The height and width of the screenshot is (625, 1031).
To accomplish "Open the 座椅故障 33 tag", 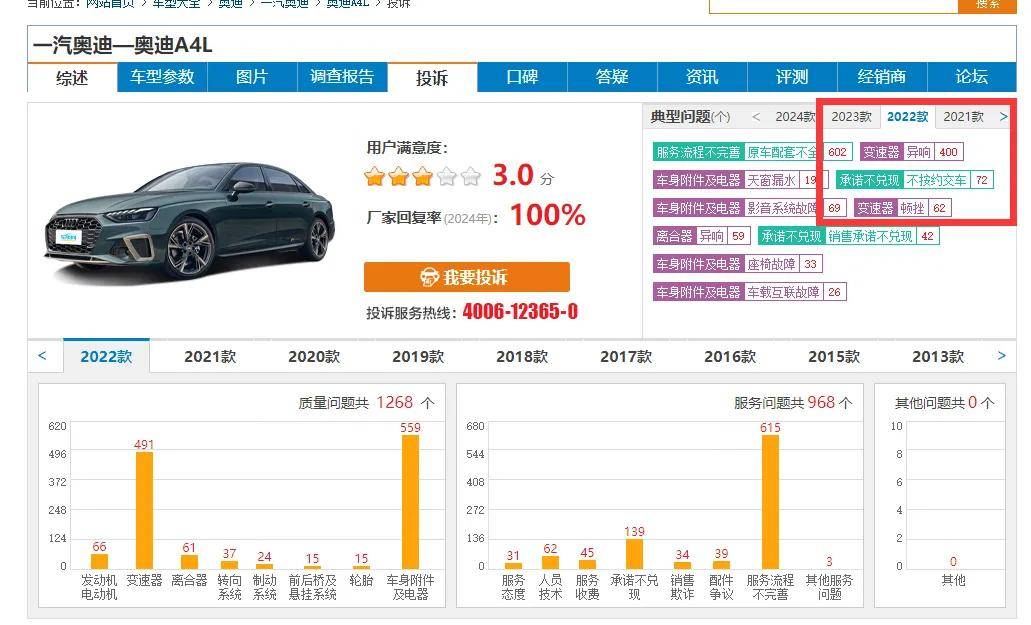I will (738, 264).
